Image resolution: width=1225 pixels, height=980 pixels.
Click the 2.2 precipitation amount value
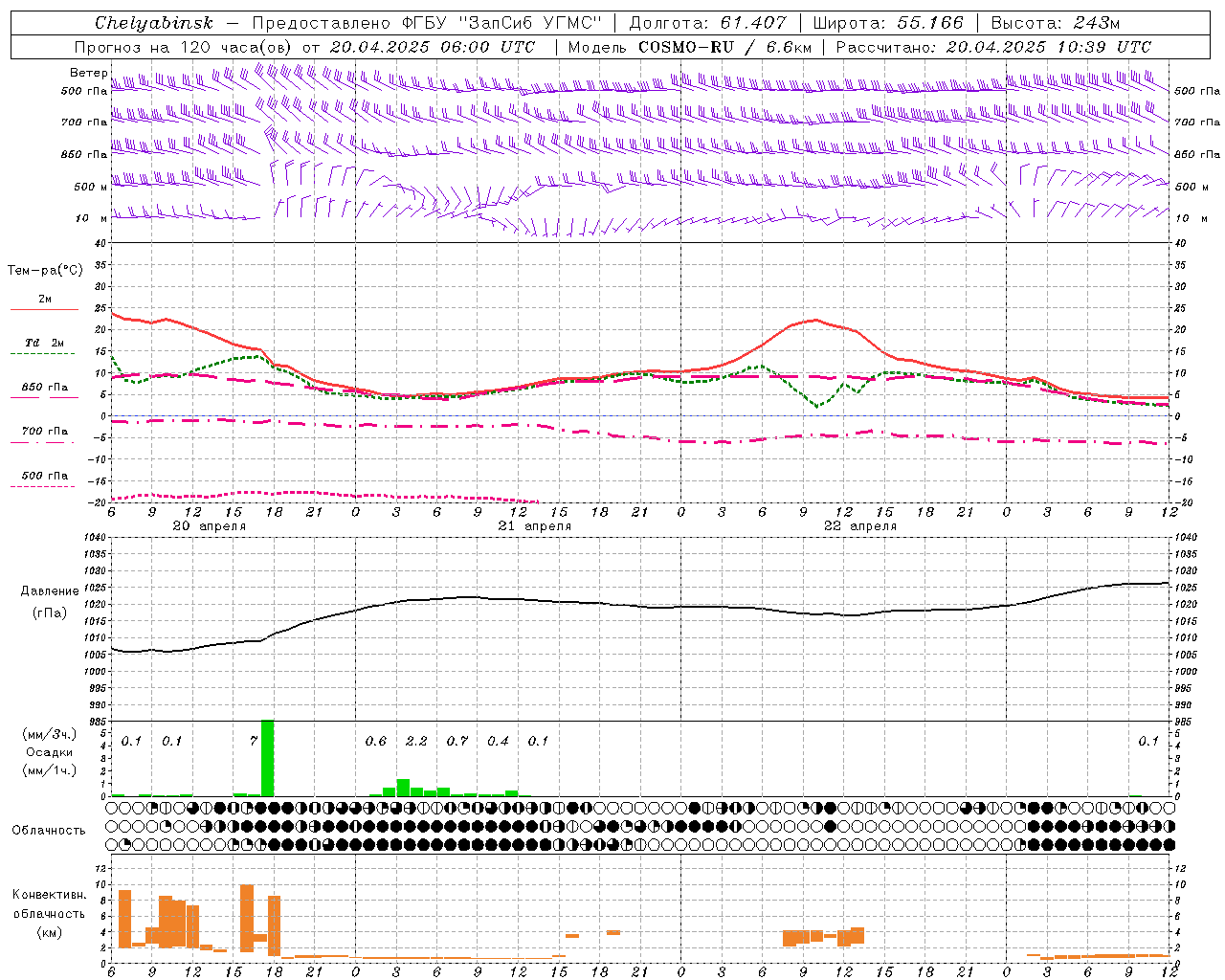pos(416,741)
